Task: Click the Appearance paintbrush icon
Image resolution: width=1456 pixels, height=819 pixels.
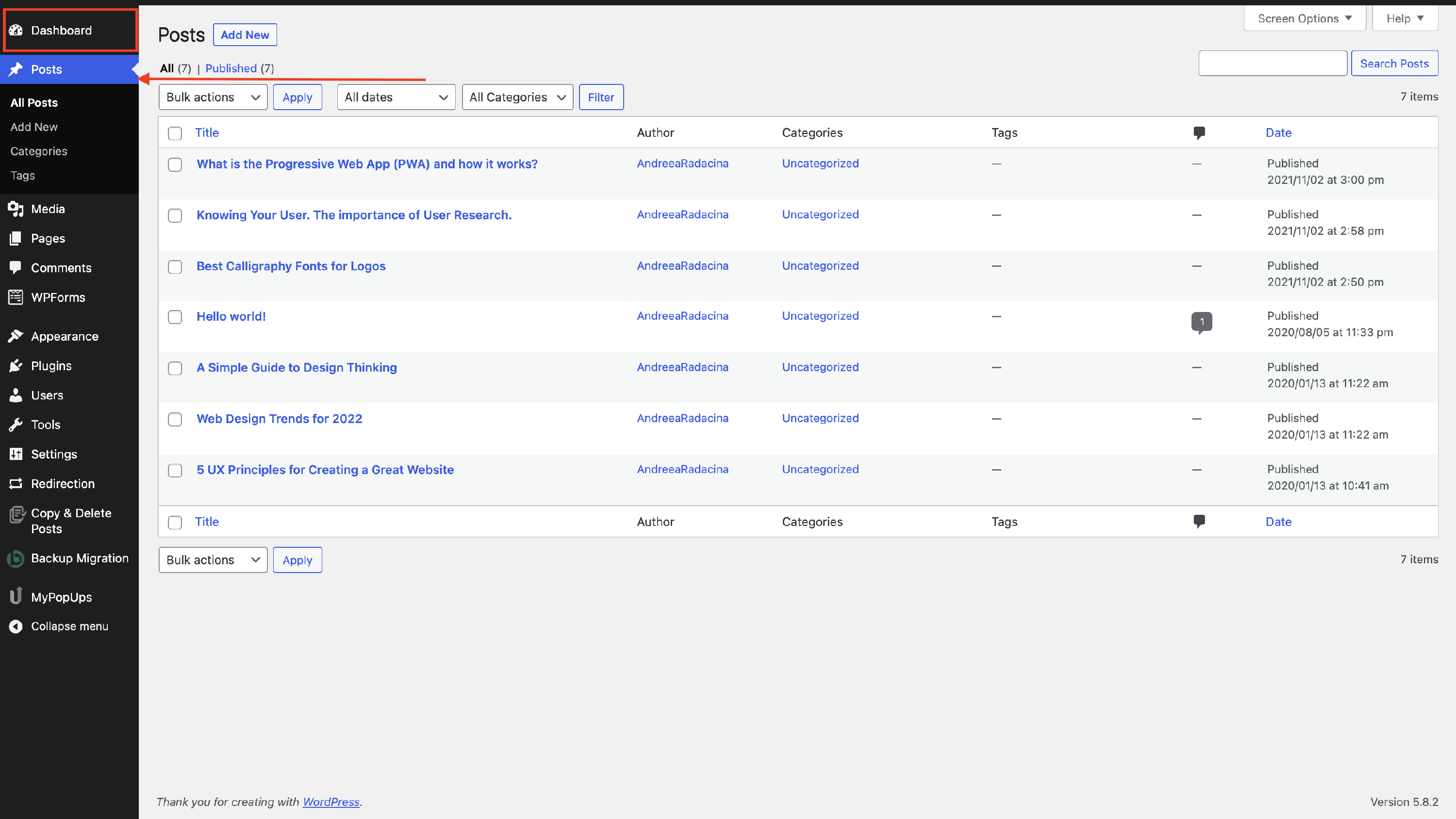Action: [x=16, y=336]
